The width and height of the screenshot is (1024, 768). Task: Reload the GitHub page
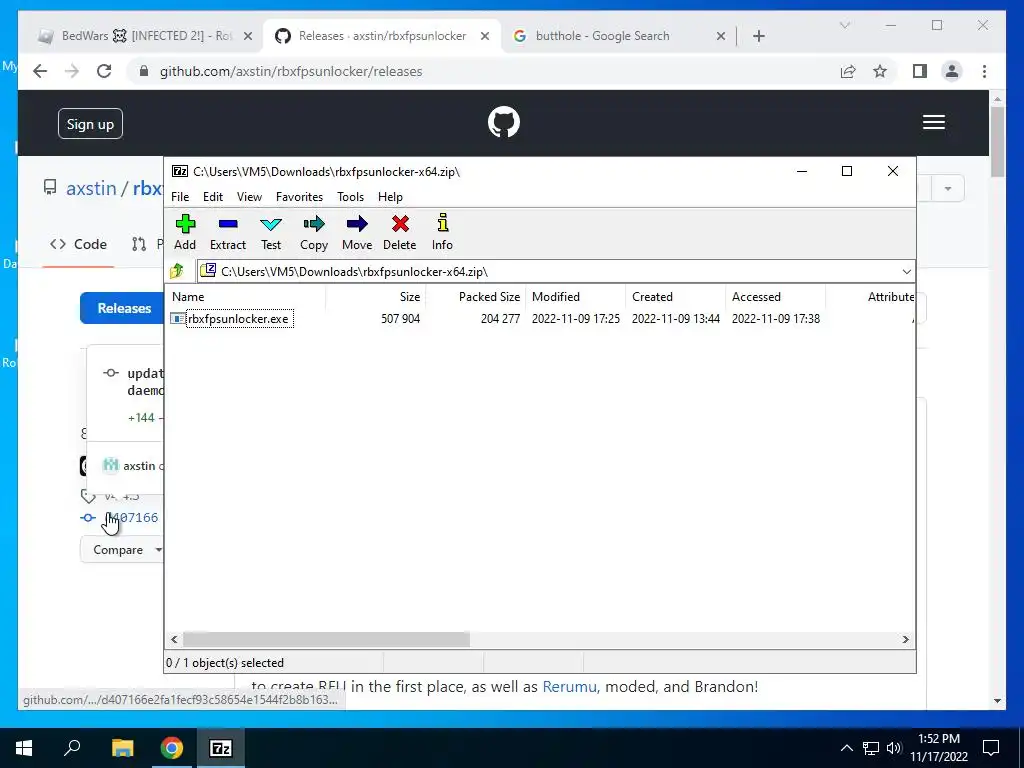[104, 71]
